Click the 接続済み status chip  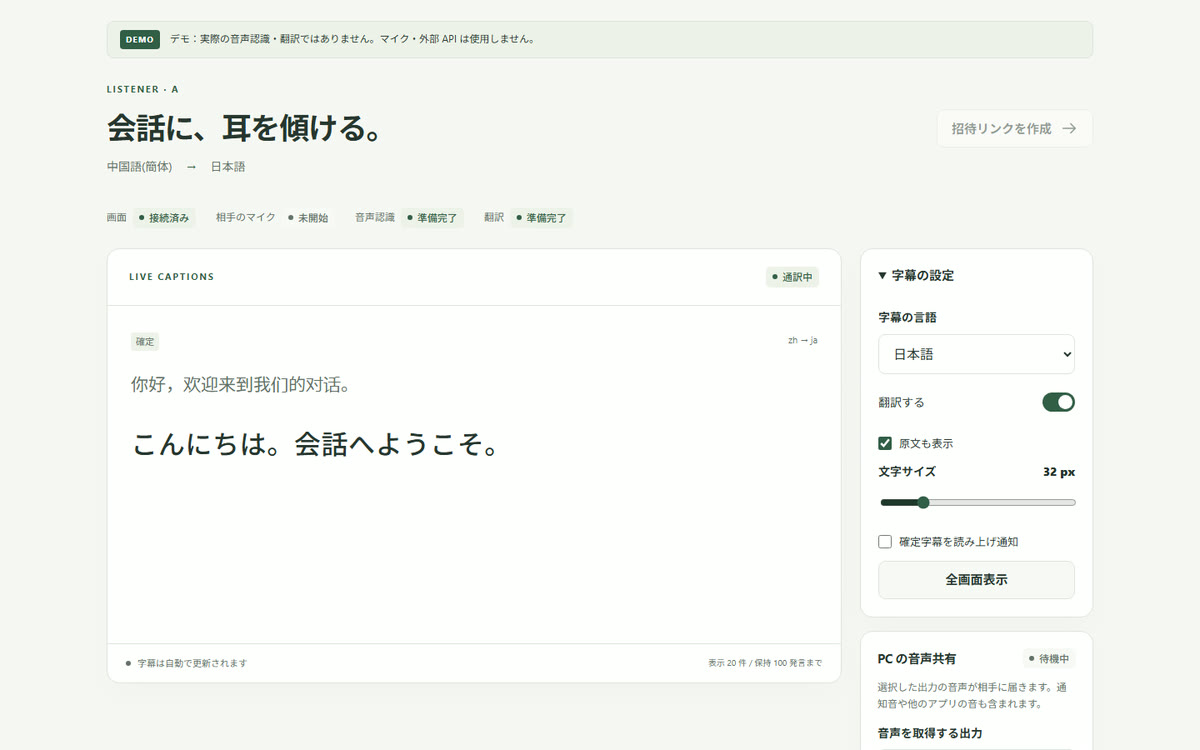point(164,218)
